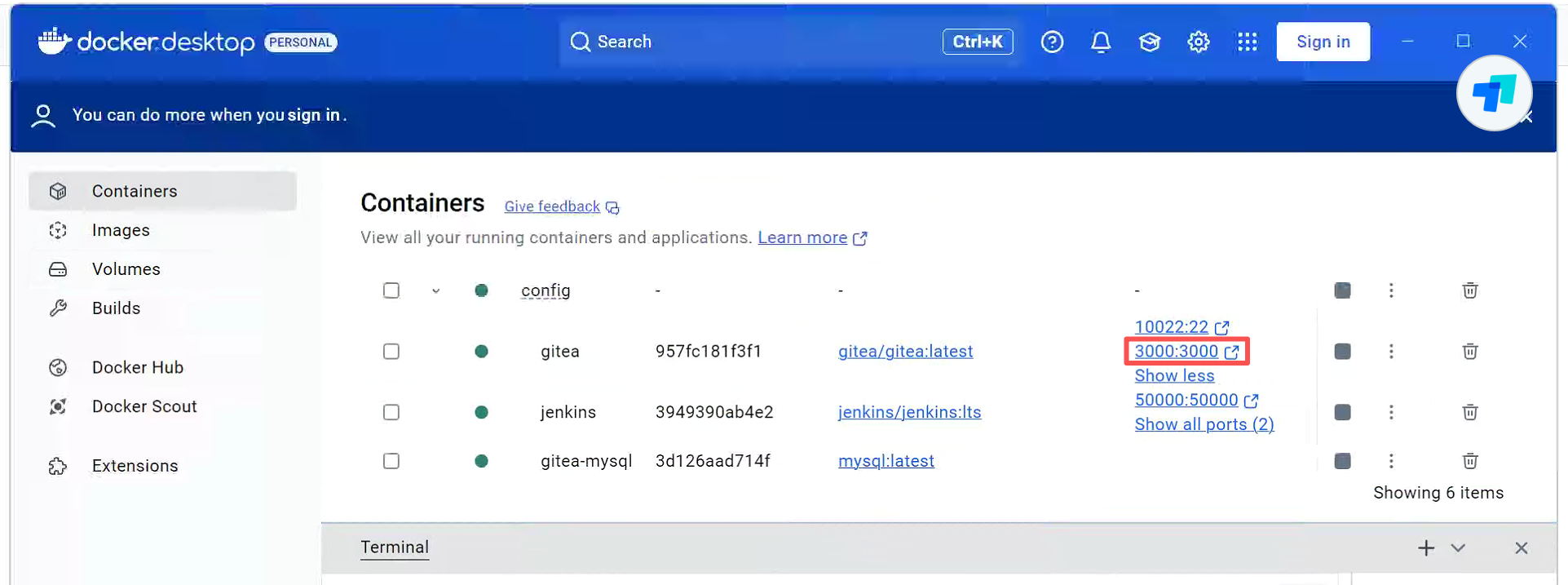Open the Builds sidebar item
1568x585 pixels.
[162, 308]
